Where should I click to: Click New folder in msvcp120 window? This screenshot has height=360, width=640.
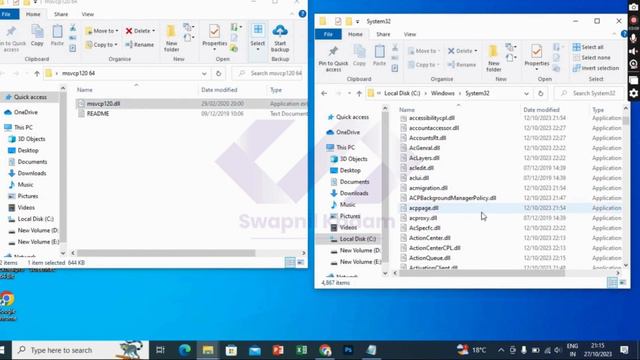171,38
